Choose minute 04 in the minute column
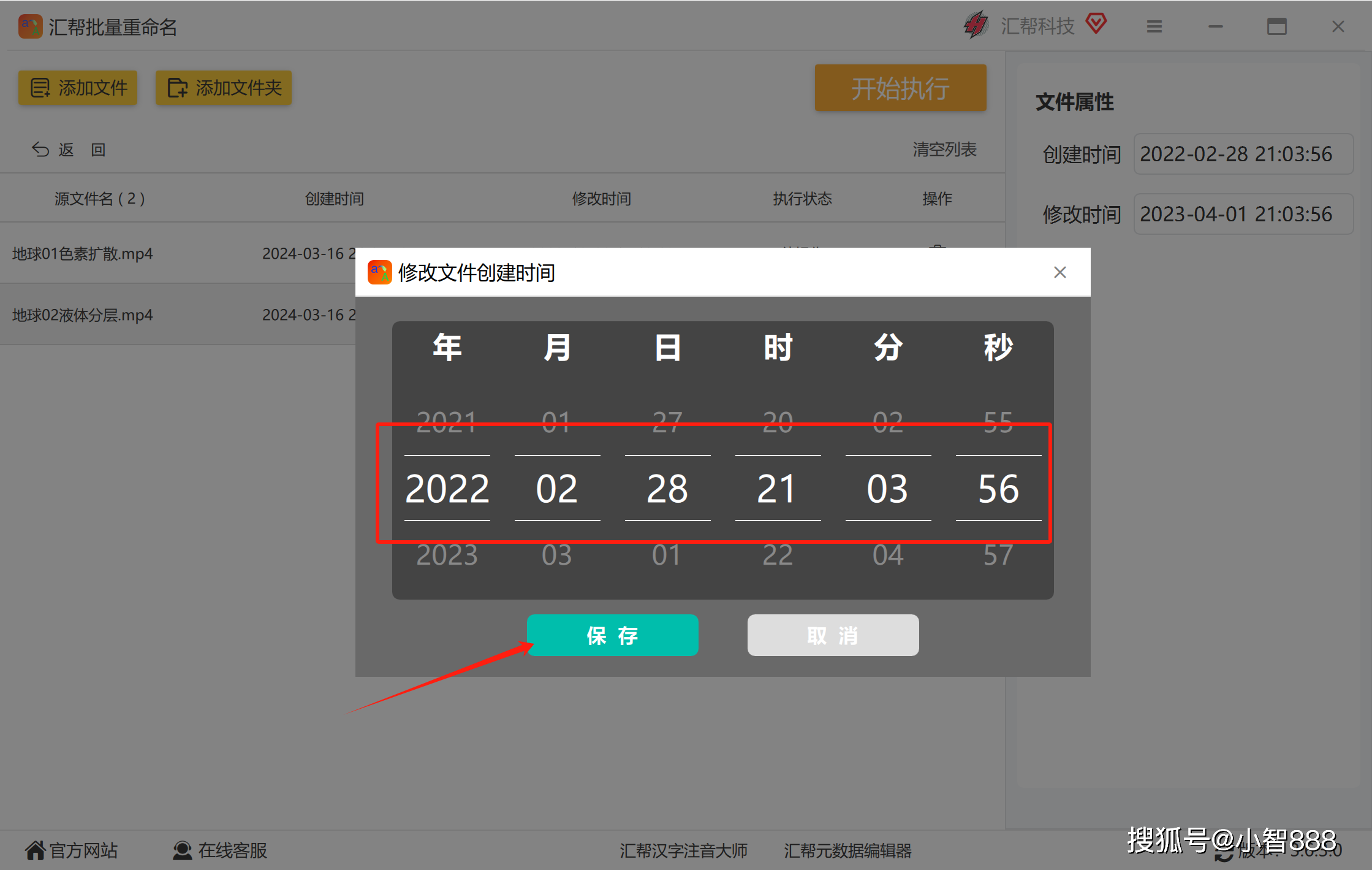This screenshot has height=870, width=1372. click(888, 555)
